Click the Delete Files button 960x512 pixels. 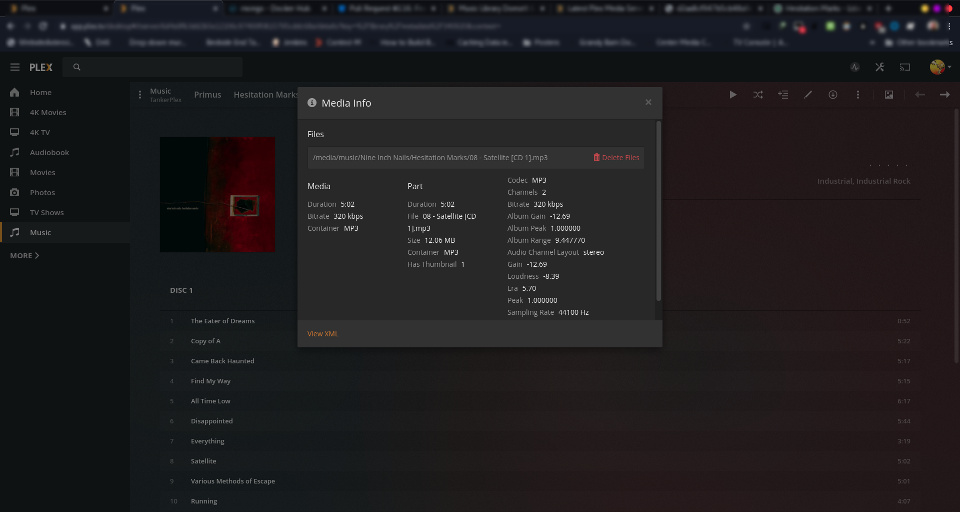coord(616,157)
